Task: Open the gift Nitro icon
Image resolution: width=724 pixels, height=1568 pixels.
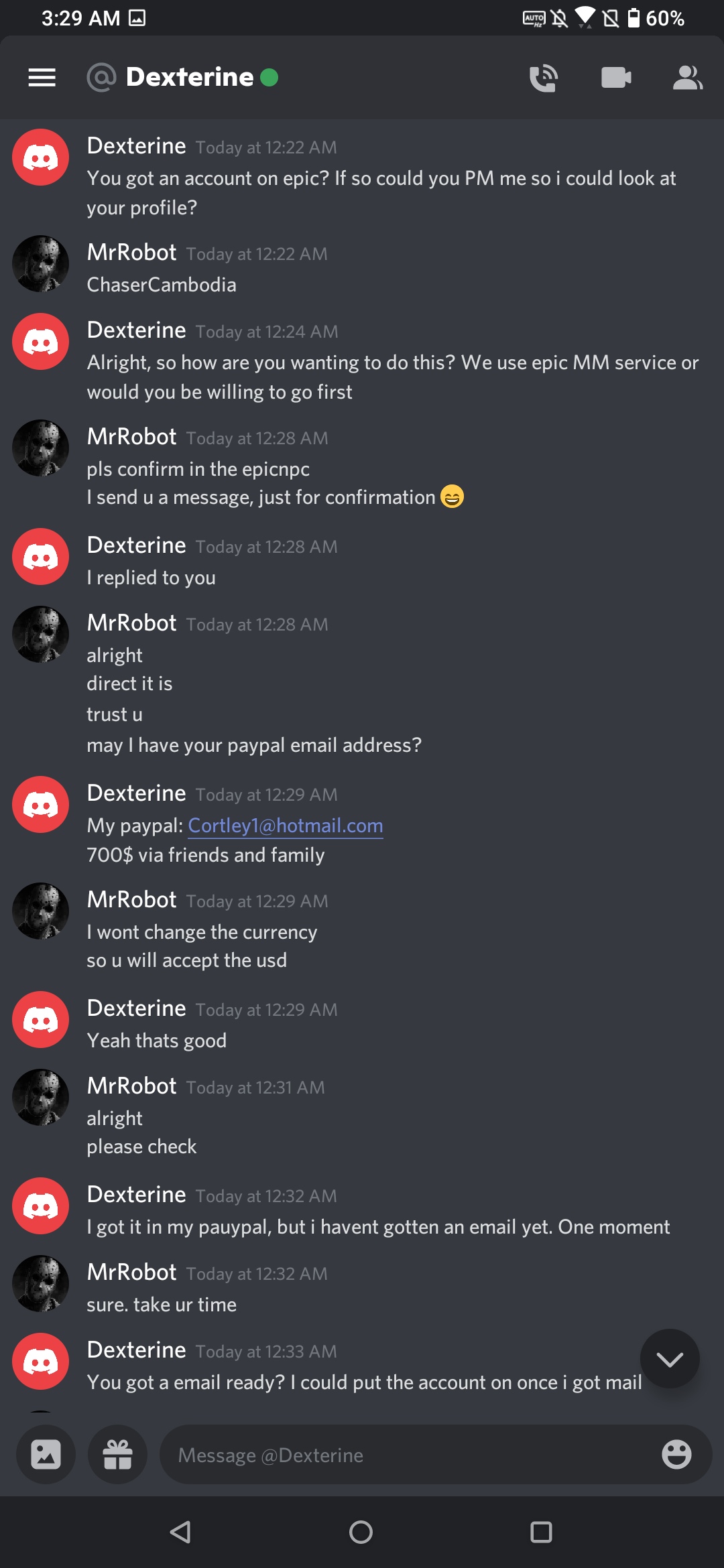Action: point(117,1454)
